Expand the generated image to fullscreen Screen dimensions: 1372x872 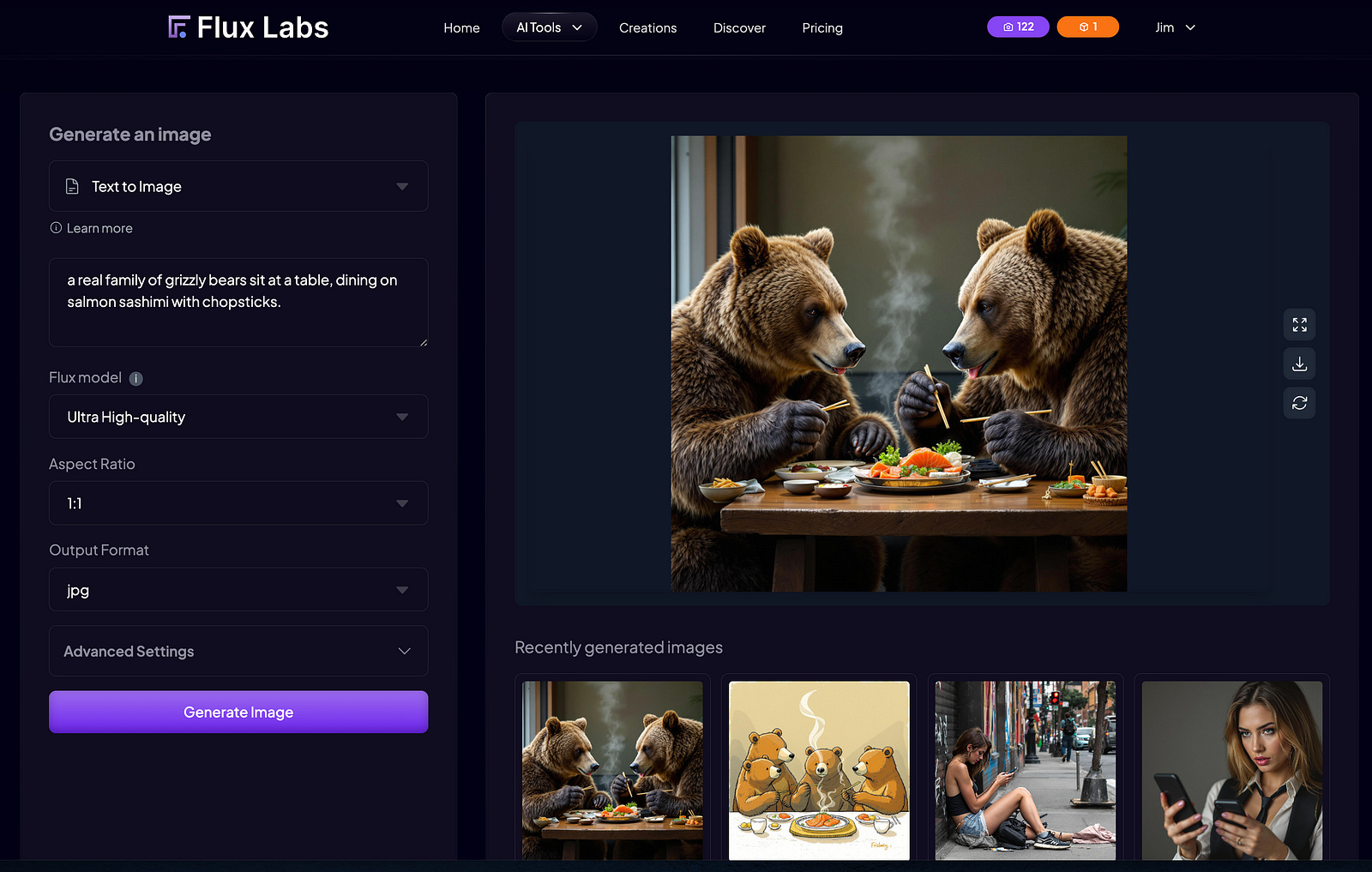[1299, 325]
